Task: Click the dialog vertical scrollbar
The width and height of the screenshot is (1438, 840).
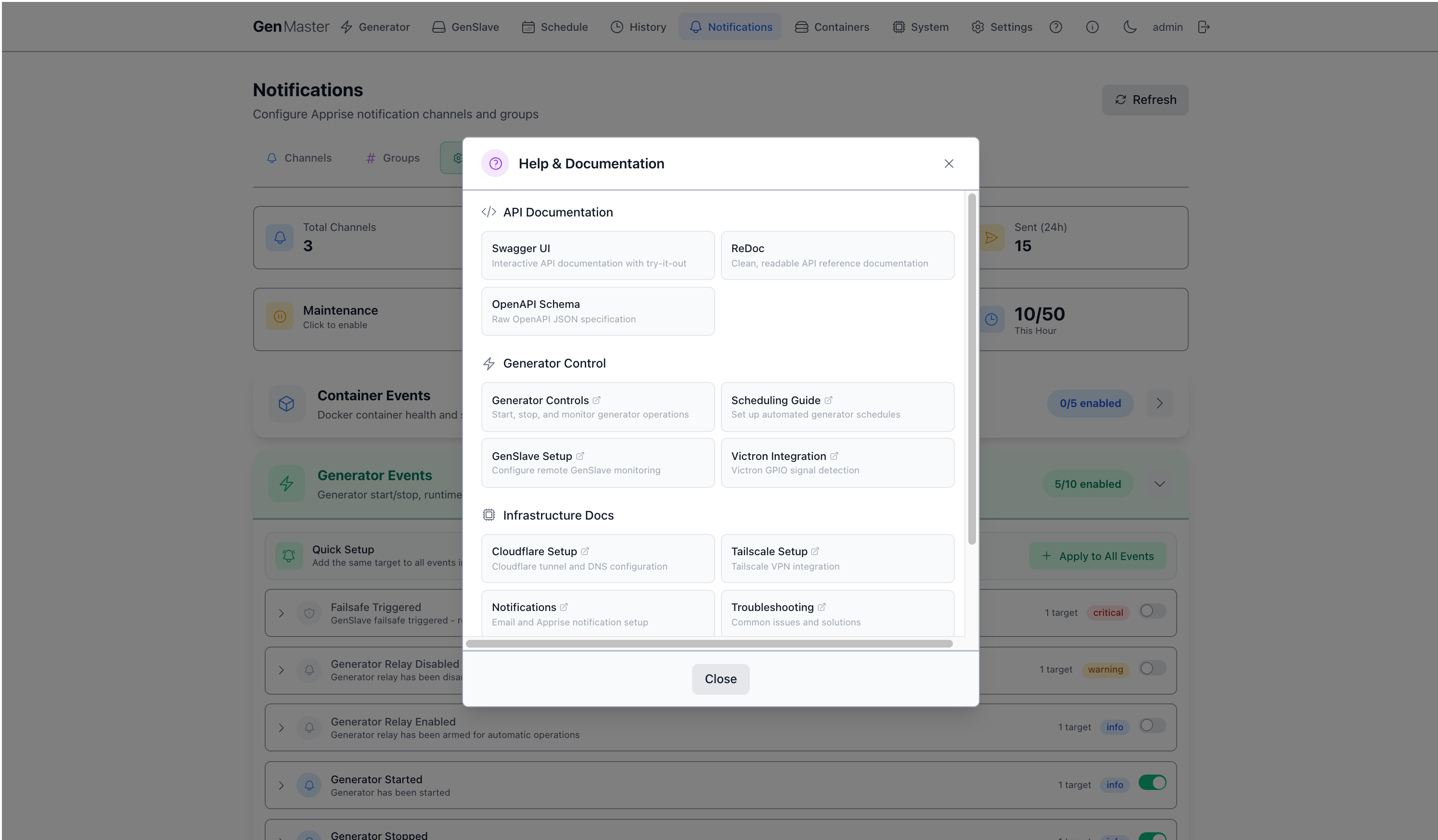Action: pos(972,369)
